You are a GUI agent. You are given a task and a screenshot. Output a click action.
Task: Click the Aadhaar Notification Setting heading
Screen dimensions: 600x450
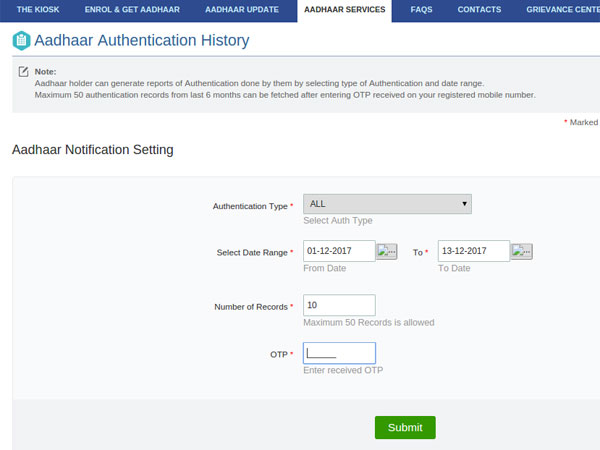(x=92, y=150)
